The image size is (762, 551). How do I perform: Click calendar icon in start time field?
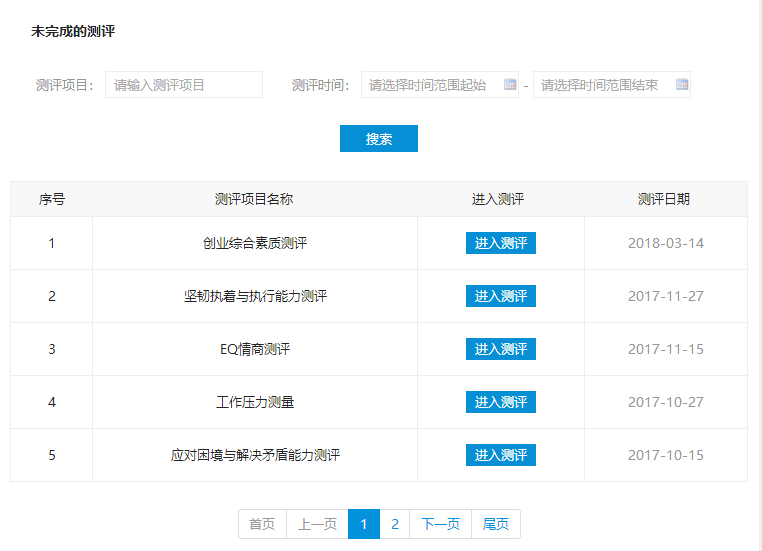click(x=509, y=85)
